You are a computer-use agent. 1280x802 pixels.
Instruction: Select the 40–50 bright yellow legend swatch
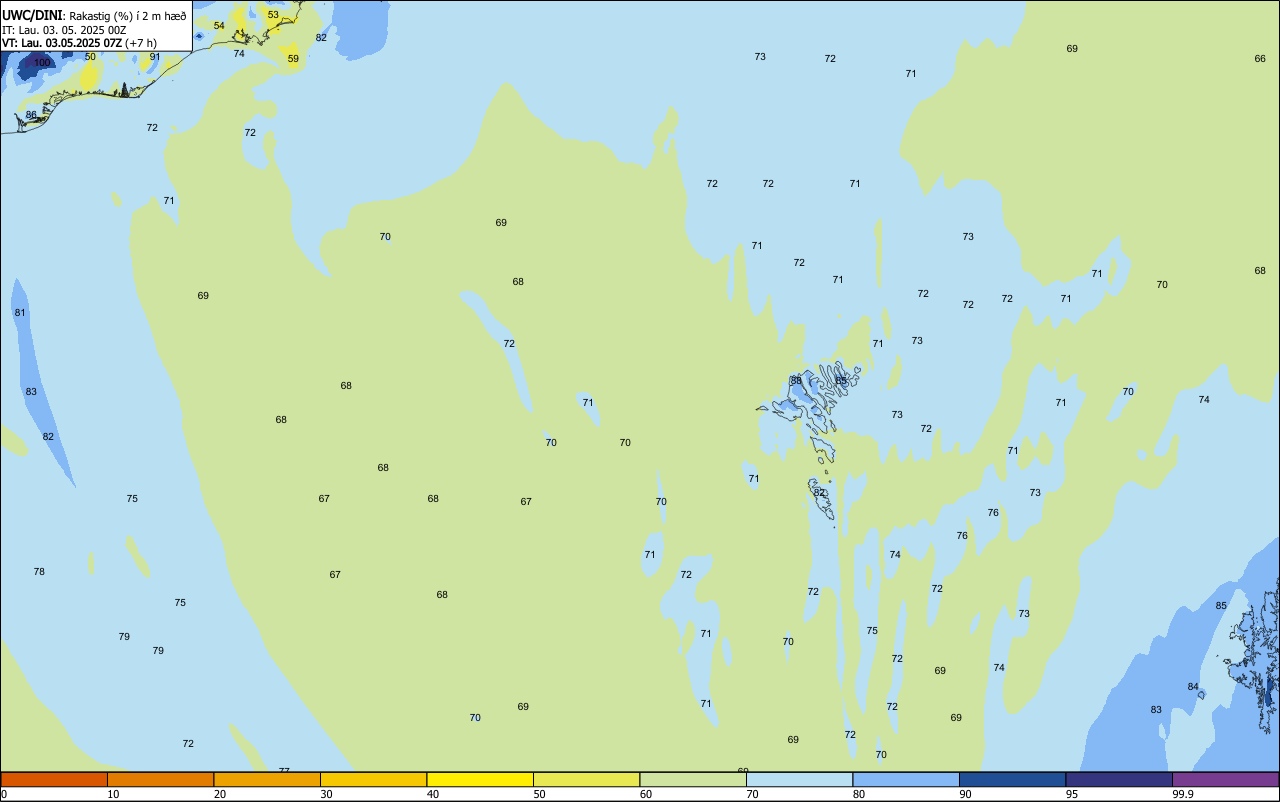[480, 779]
